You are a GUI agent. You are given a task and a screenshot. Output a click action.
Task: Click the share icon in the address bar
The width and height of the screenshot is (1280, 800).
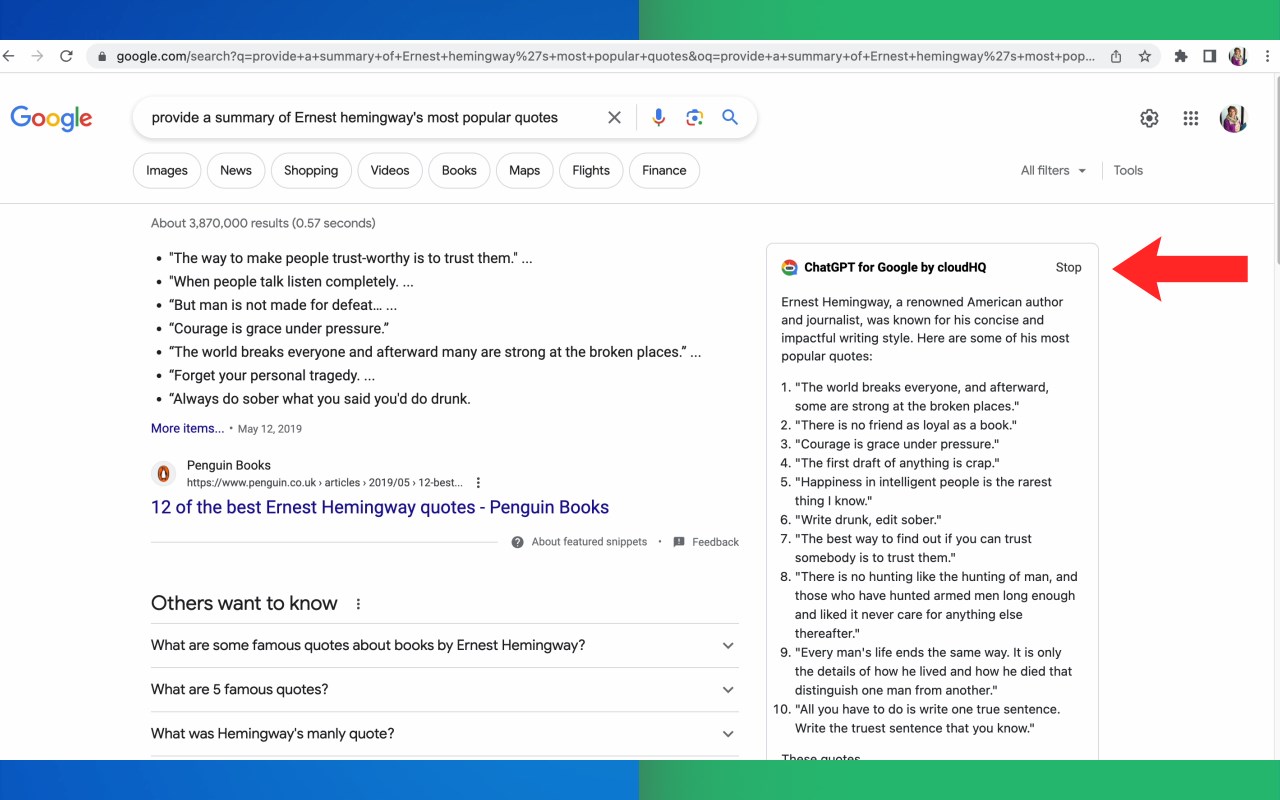tap(1116, 56)
